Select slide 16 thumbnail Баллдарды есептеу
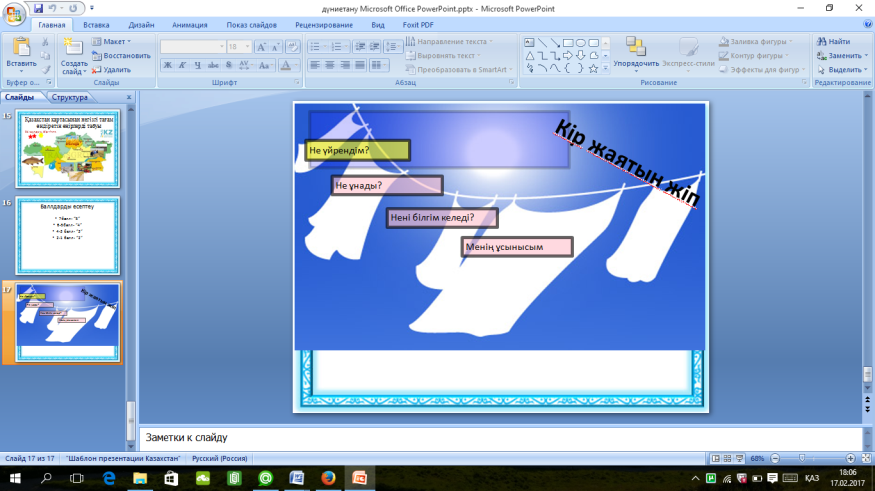 click(x=68, y=235)
